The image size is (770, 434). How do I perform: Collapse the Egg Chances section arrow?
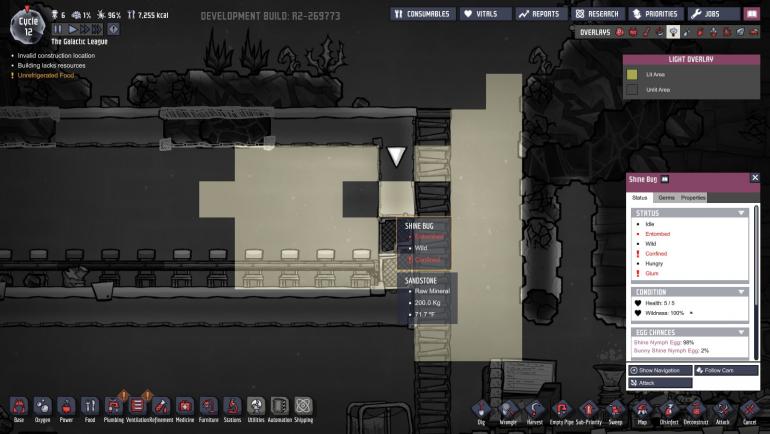click(x=741, y=332)
